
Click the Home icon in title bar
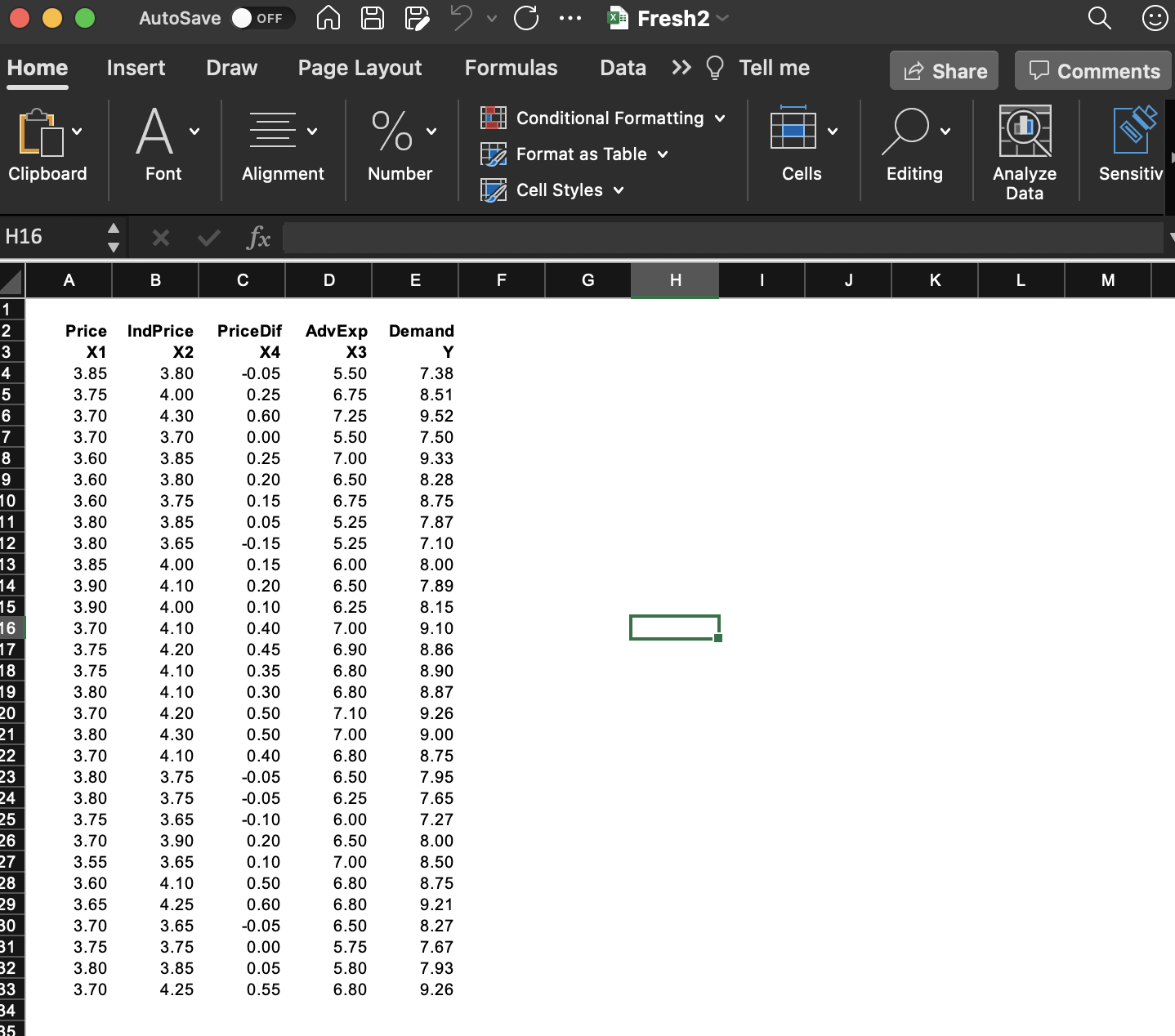[328, 18]
